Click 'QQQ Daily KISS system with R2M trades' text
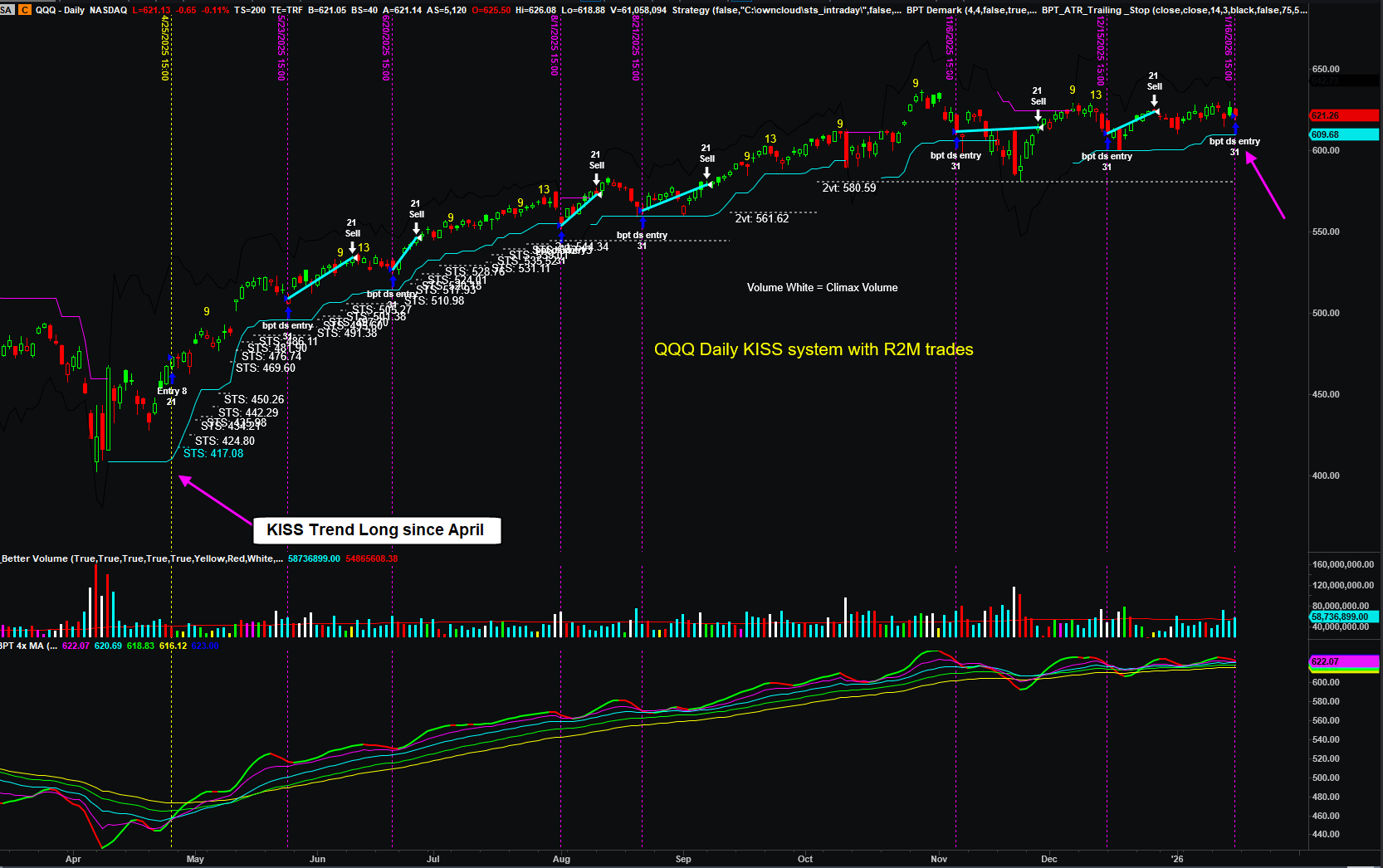Screen dimensions: 1383x868 pos(814,349)
